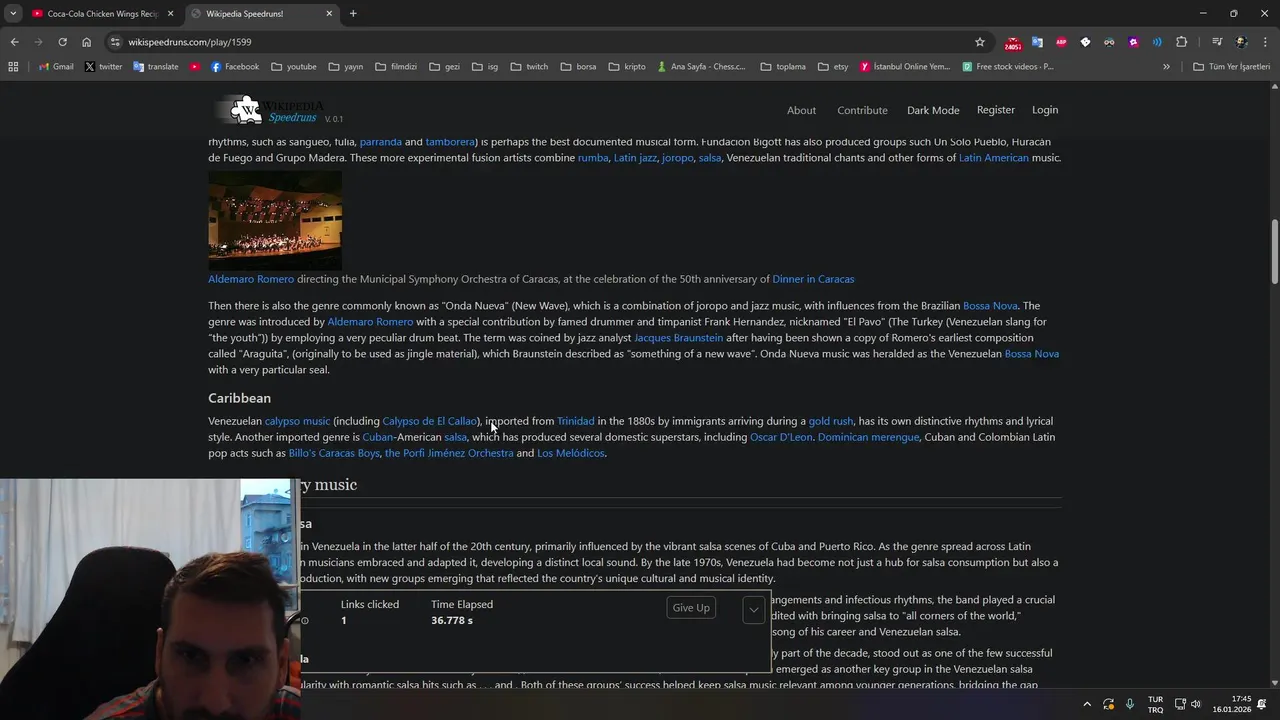Image resolution: width=1280 pixels, height=720 pixels.
Task: Bookmark this page with the star icon
Action: tap(980, 42)
